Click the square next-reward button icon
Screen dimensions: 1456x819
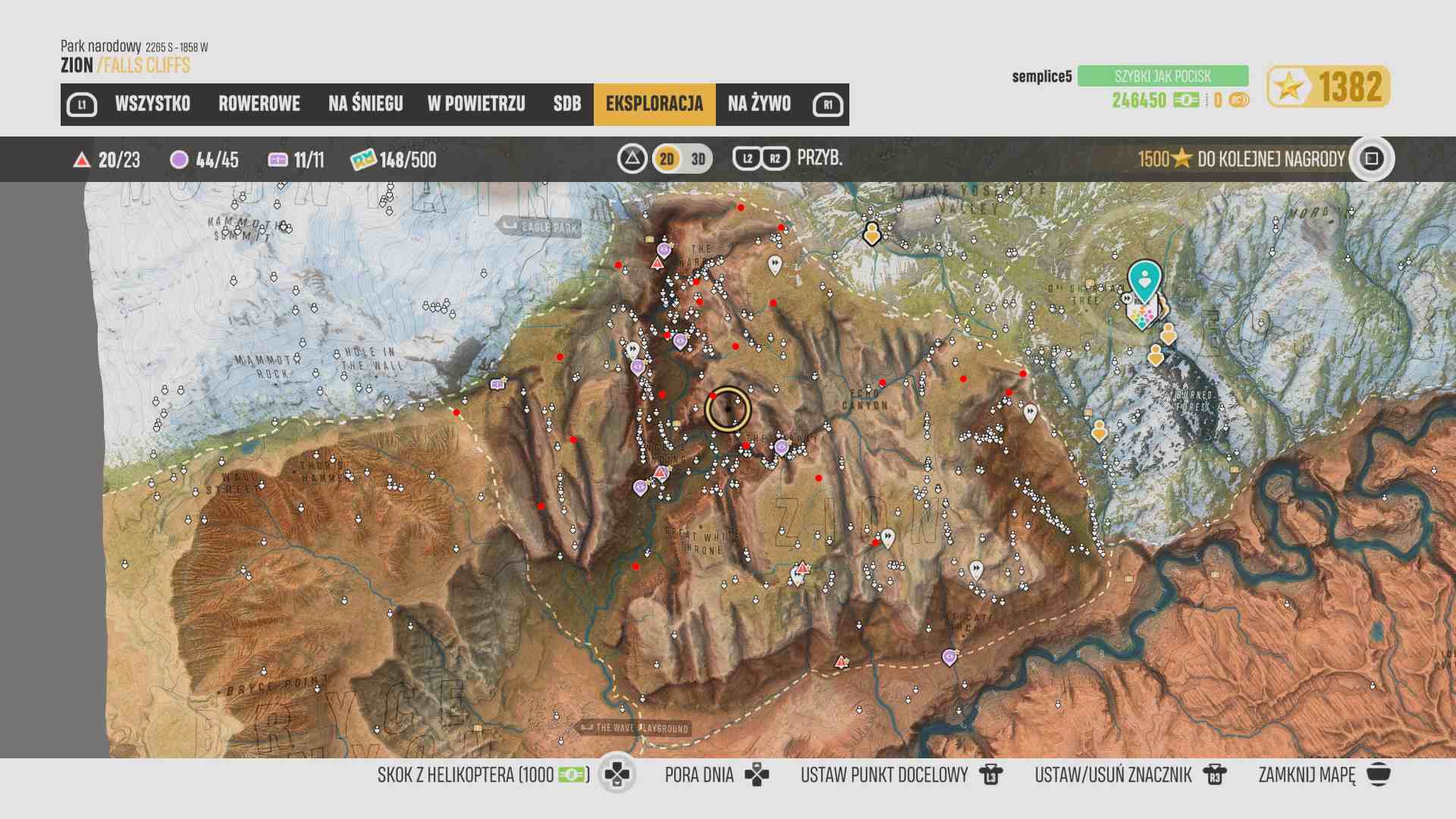1371,158
